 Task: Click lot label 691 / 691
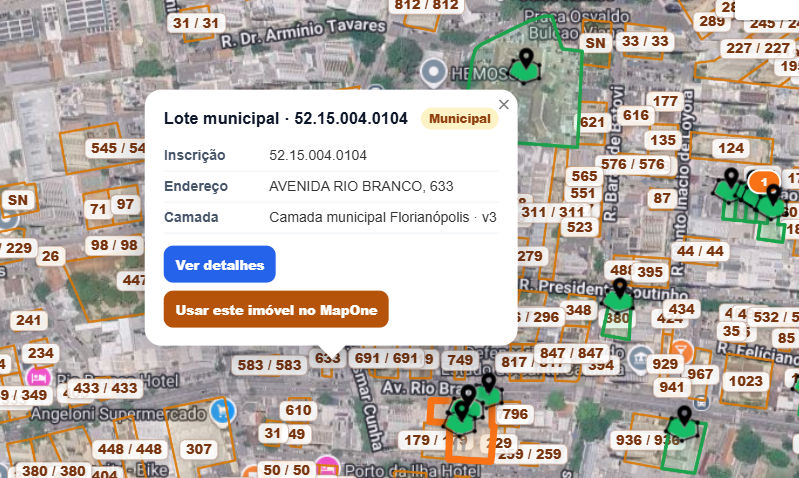coord(386,358)
